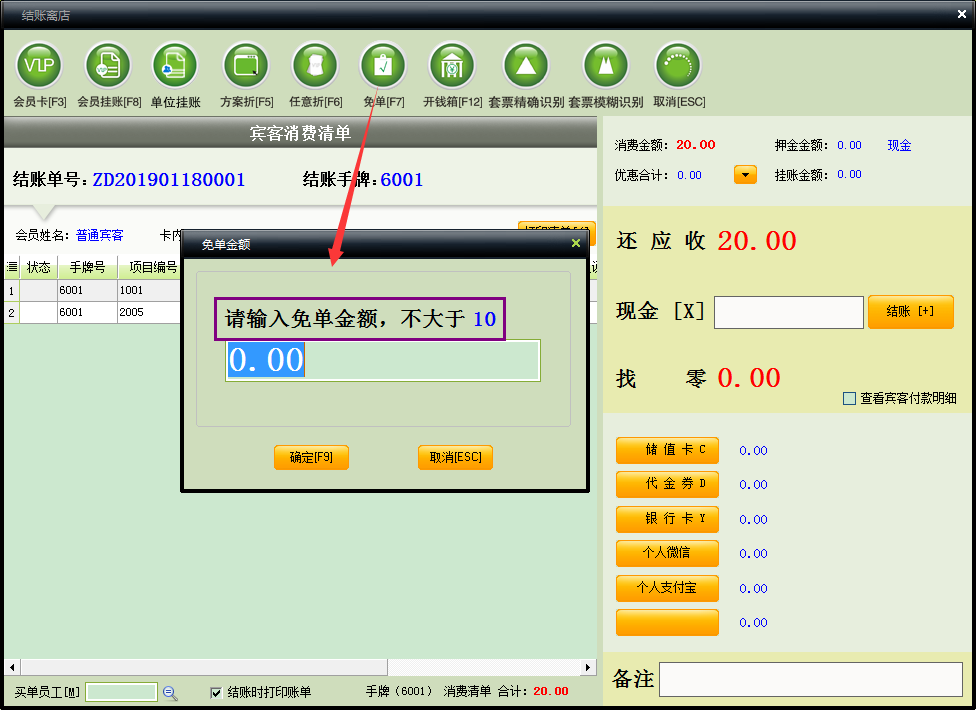Viewport: 976px width, 710px height.
Task: Toggle 结账时打印账单 checkbox
Action: [x=216, y=692]
